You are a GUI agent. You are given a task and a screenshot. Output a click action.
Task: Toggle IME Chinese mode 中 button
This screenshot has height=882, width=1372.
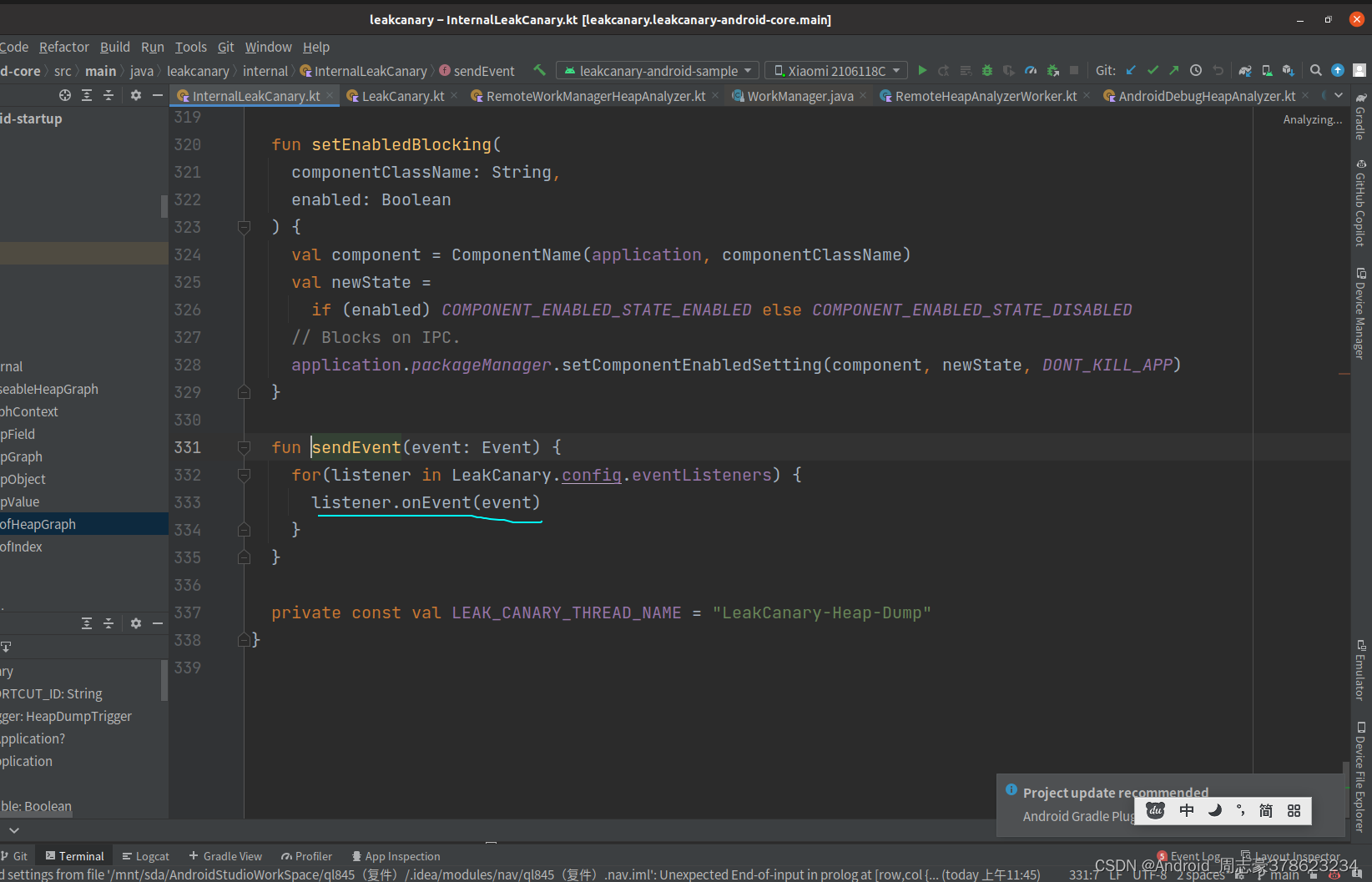tap(1187, 810)
